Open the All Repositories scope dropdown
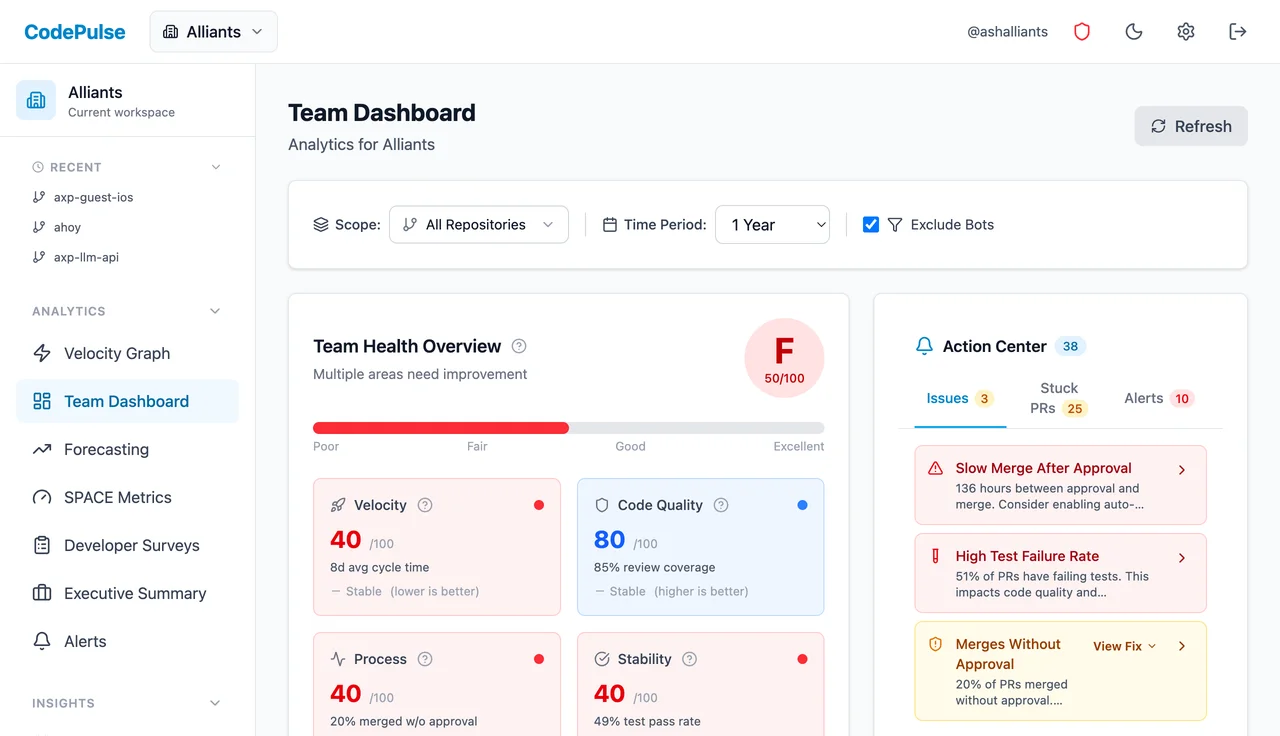 pos(479,225)
